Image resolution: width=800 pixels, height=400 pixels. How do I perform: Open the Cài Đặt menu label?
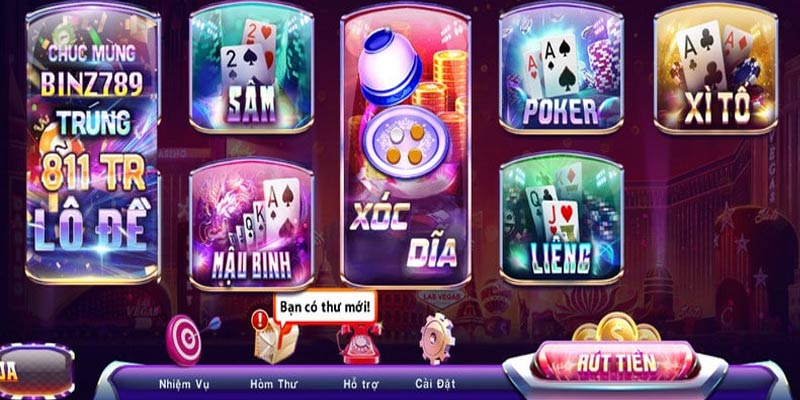point(435,384)
